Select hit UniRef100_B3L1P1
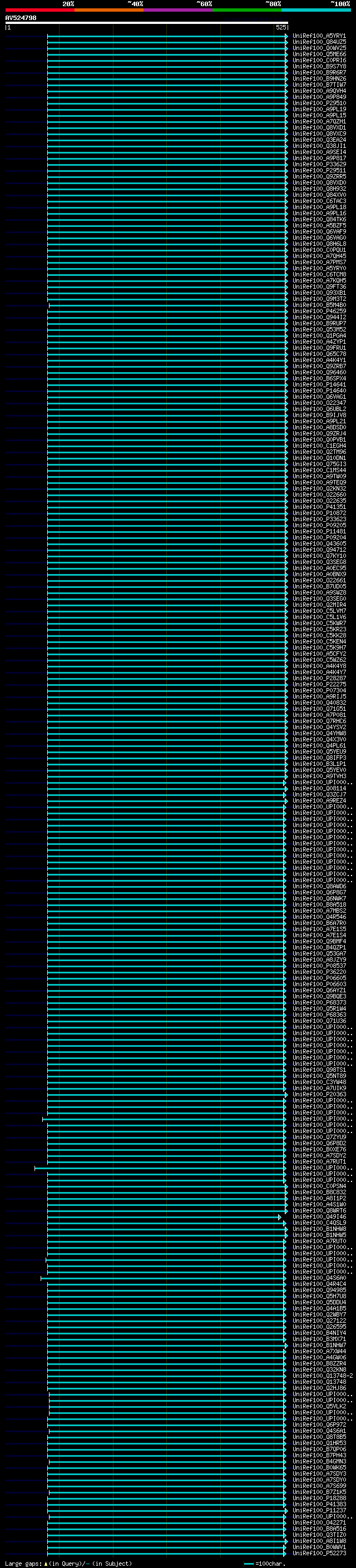 [x=319, y=763]
